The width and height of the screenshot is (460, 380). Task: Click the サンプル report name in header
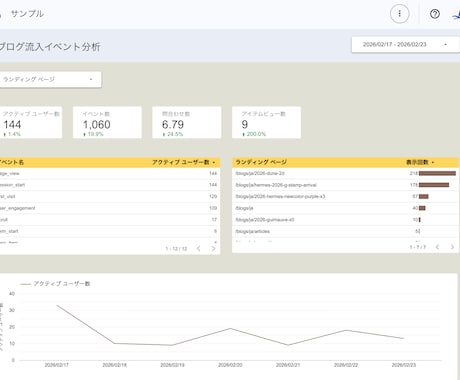click(27, 14)
